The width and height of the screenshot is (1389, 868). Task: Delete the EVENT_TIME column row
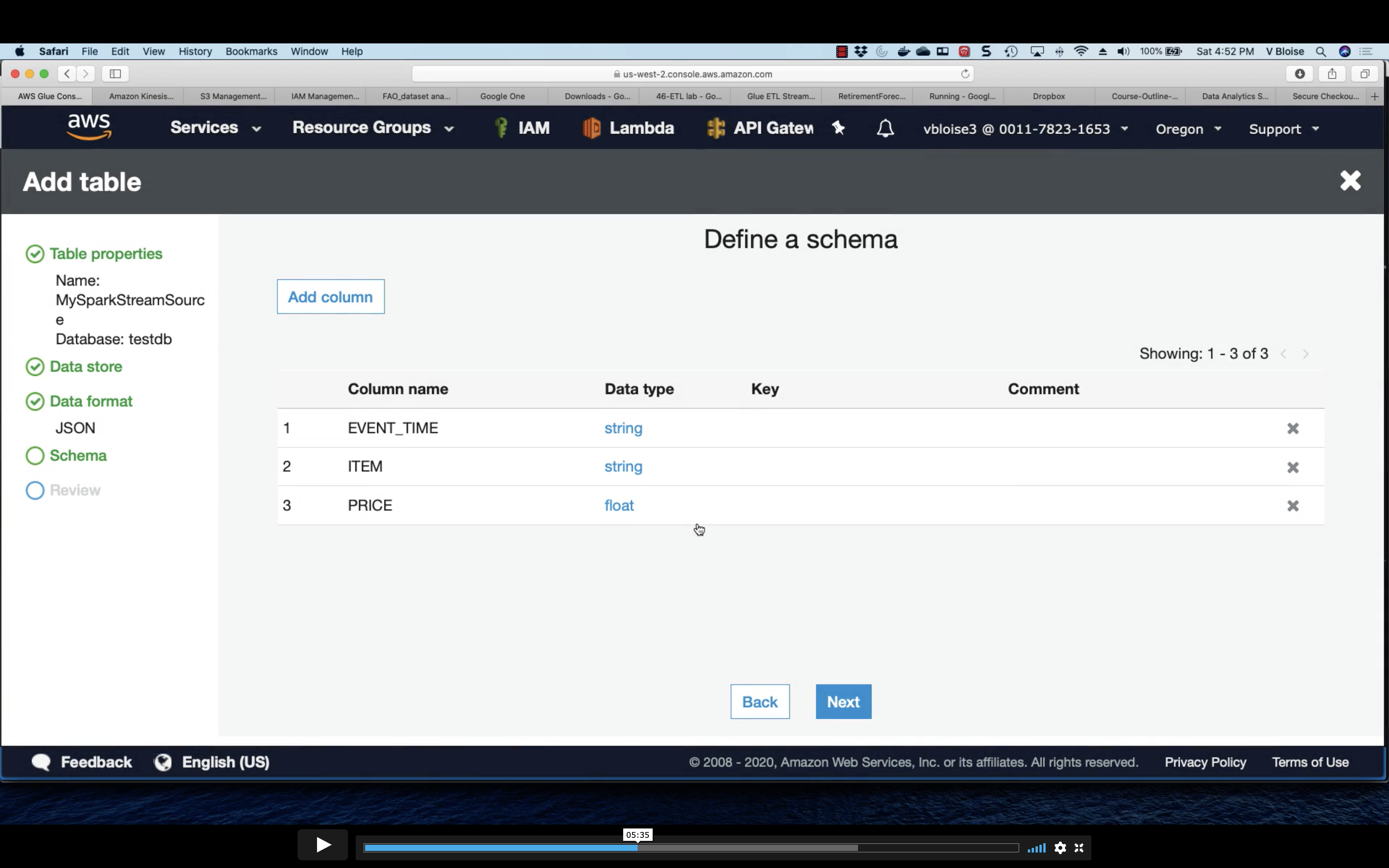click(1292, 429)
